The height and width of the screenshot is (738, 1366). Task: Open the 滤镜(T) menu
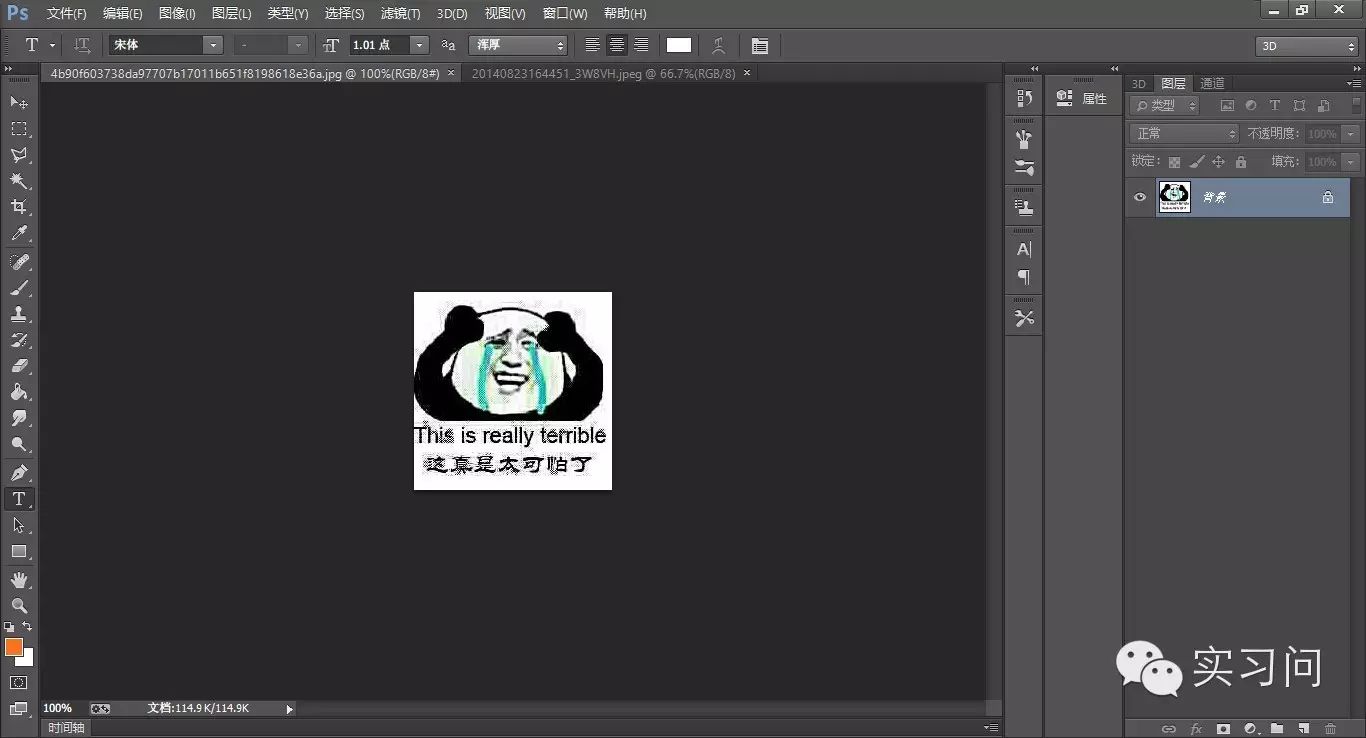[400, 13]
